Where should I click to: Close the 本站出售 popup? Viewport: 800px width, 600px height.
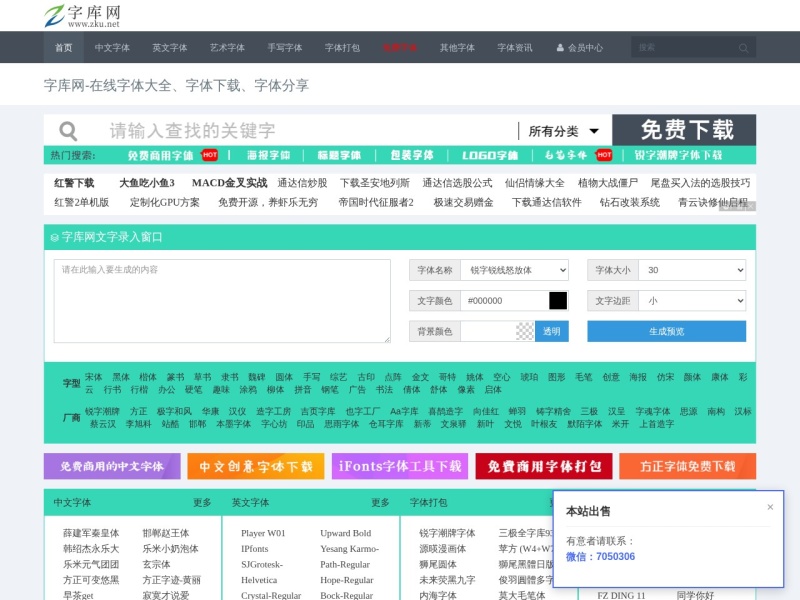[770, 507]
